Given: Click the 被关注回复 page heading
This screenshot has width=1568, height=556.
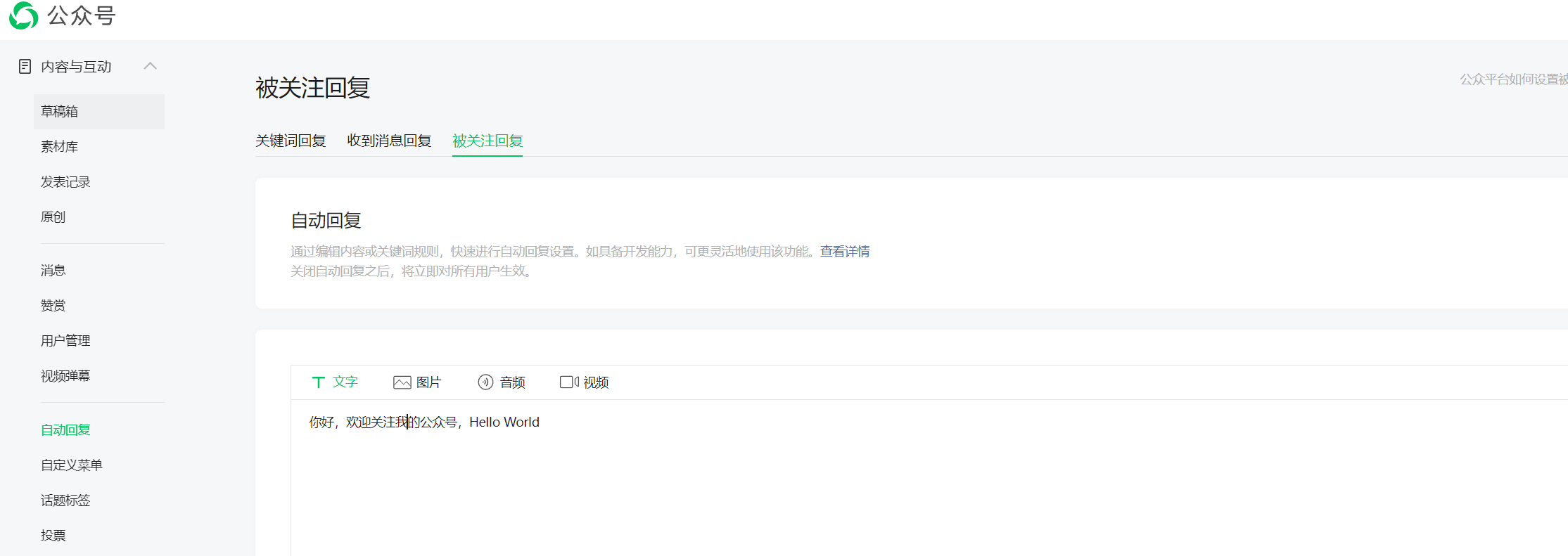Looking at the screenshot, I should (x=313, y=88).
